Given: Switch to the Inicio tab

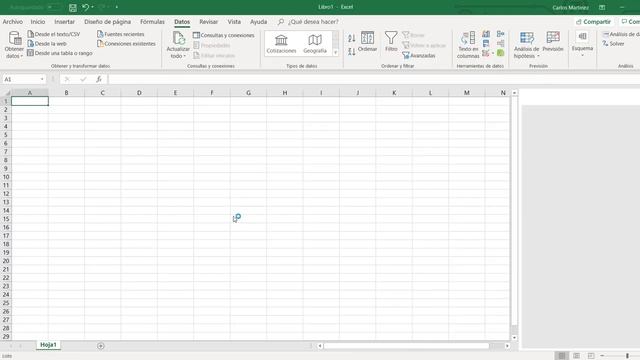Looking at the screenshot, I should click(x=38, y=22).
